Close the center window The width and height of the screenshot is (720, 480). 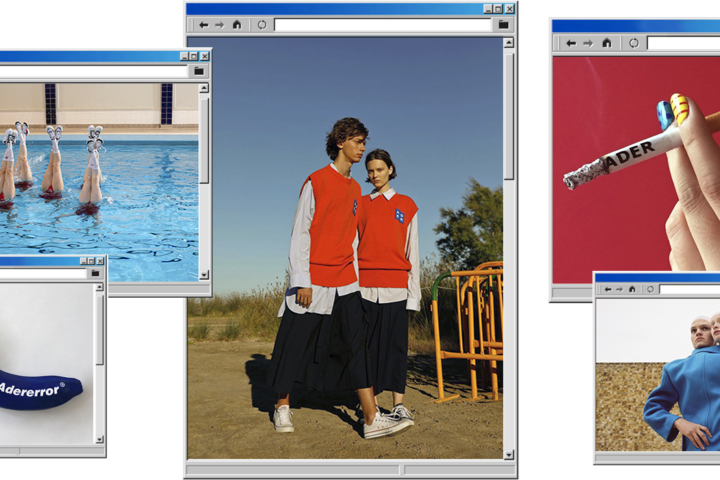pyautogui.click(x=510, y=9)
